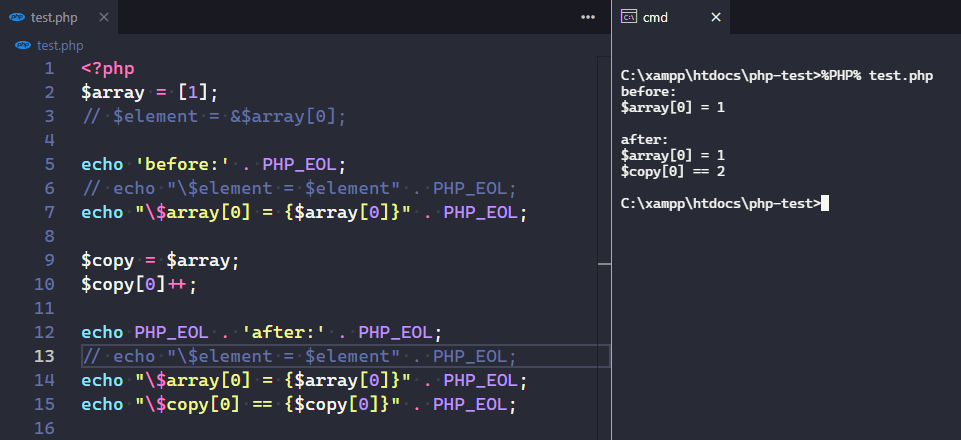961x440 pixels.
Task: Click the editor's vertical scrollbar marker
Action: 603,264
